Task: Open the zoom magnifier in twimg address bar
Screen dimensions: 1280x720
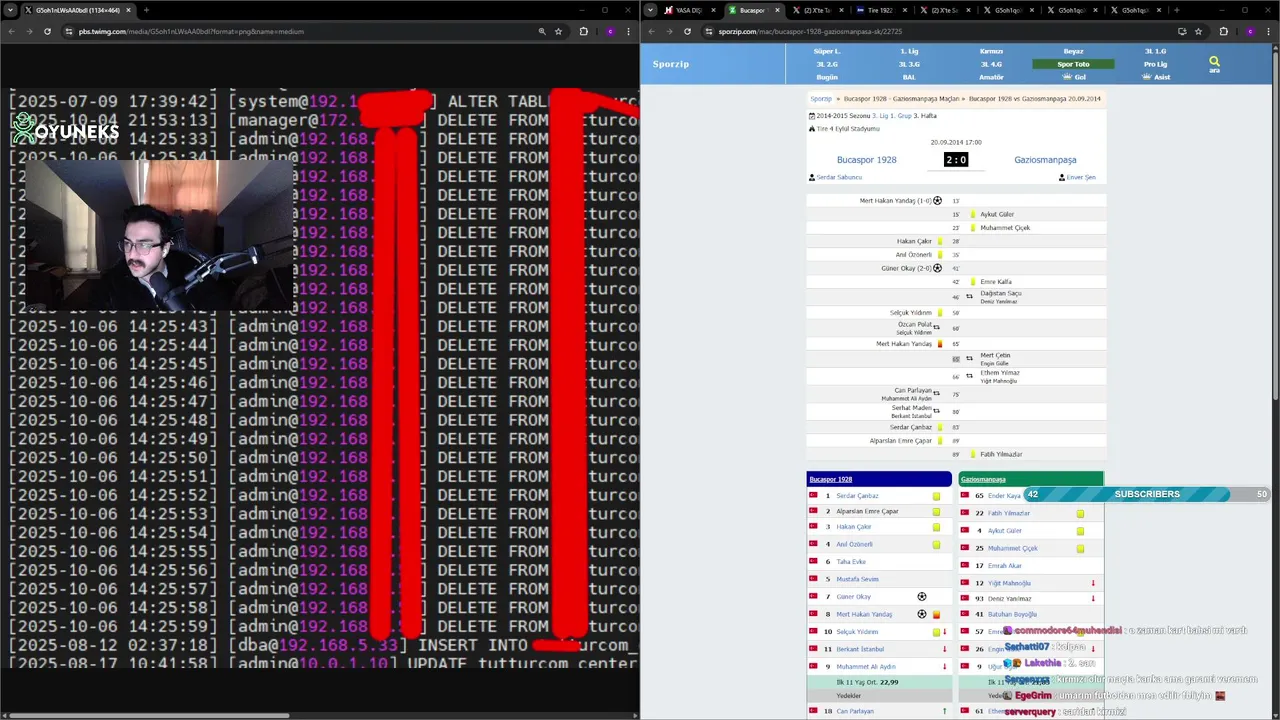Action: 542,31
